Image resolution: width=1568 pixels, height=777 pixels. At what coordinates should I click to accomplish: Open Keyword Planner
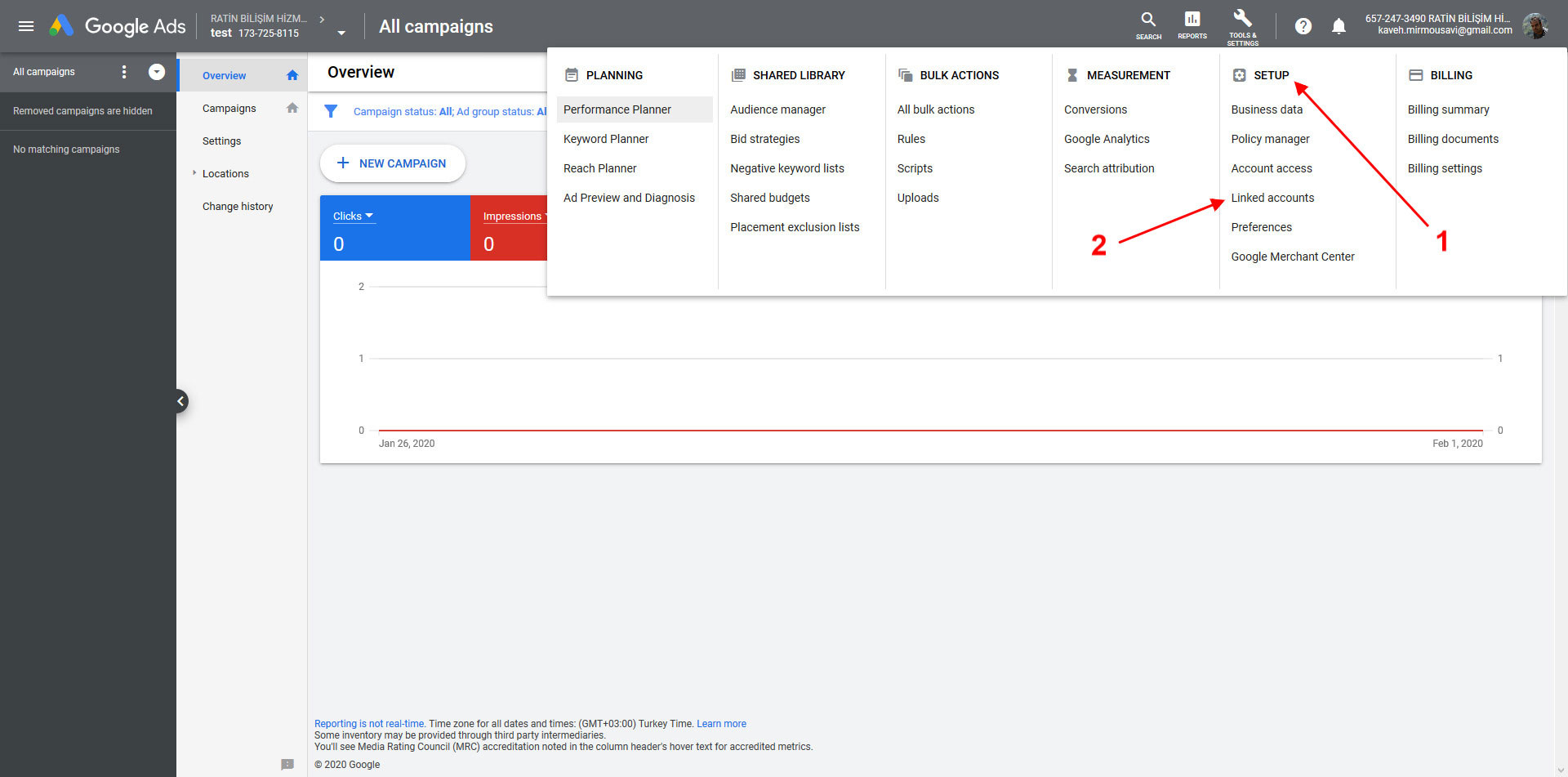point(606,139)
